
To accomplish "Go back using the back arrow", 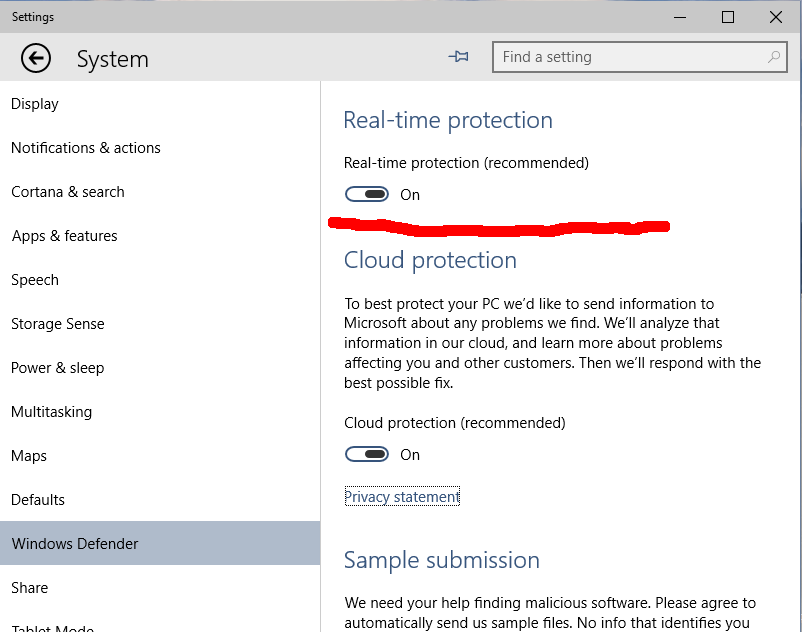I will (36, 58).
